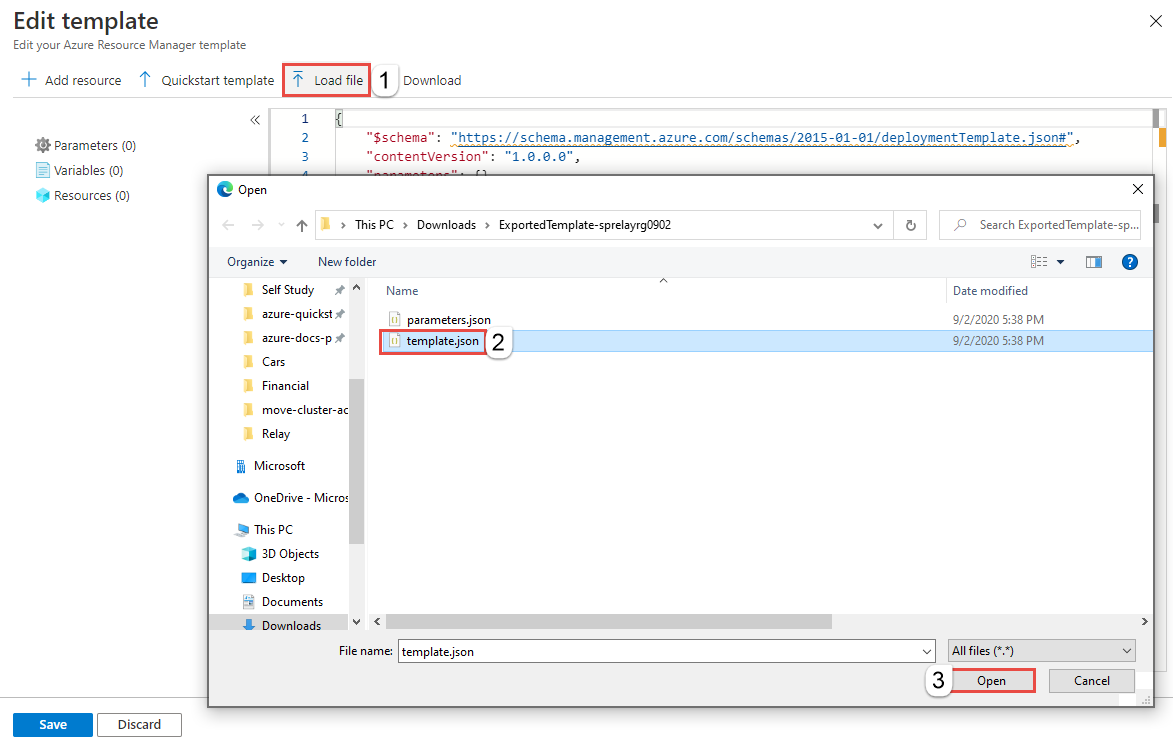This screenshot has height=740, width=1173.
Task: Click the Discard button
Action: tap(139, 724)
